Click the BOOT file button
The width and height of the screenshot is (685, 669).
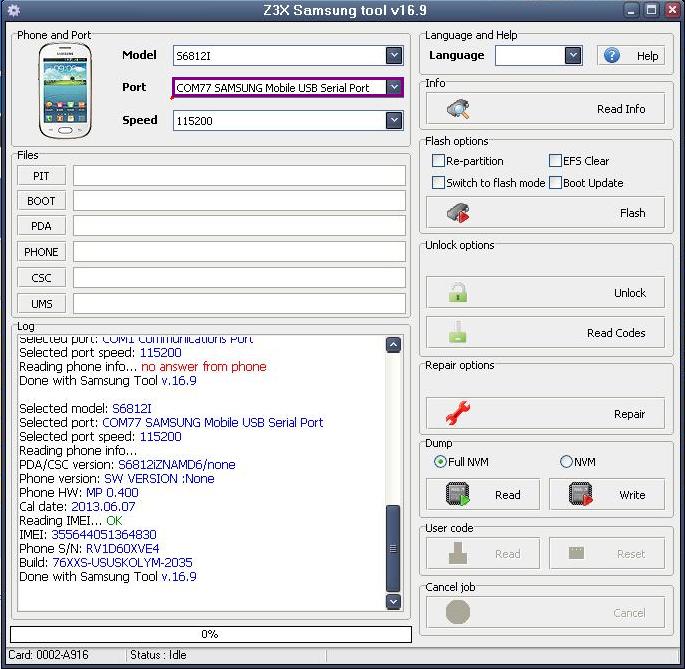click(42, 201)
